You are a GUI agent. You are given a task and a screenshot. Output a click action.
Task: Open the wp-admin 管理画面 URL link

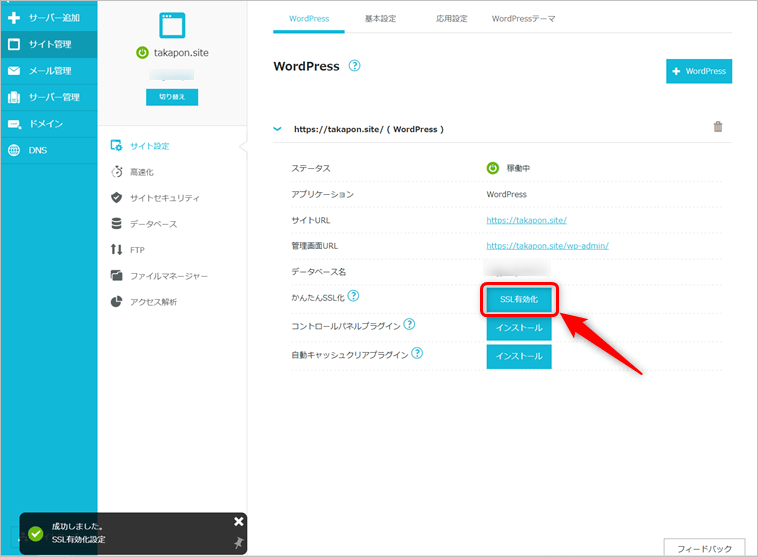pyautogui.click(x=547, y=245)
